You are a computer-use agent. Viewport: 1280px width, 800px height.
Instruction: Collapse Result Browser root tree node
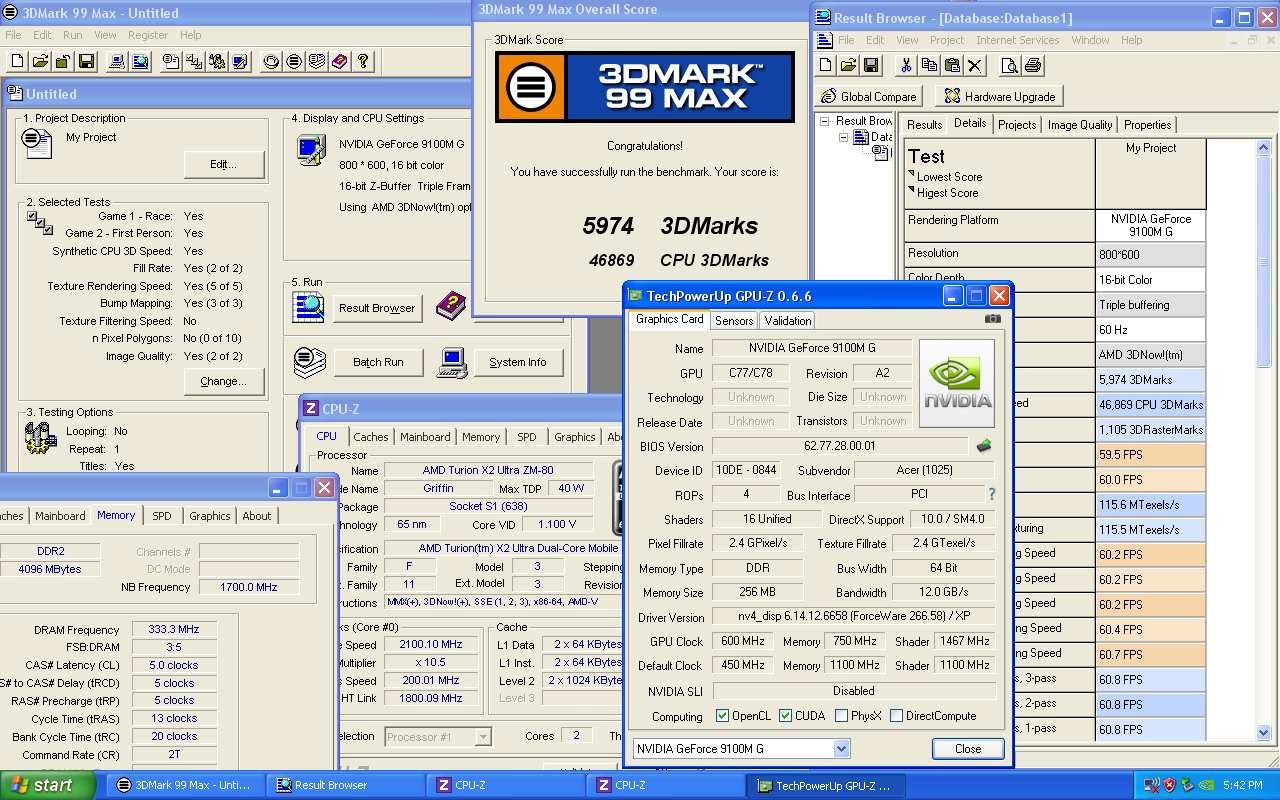coord(825,121)
